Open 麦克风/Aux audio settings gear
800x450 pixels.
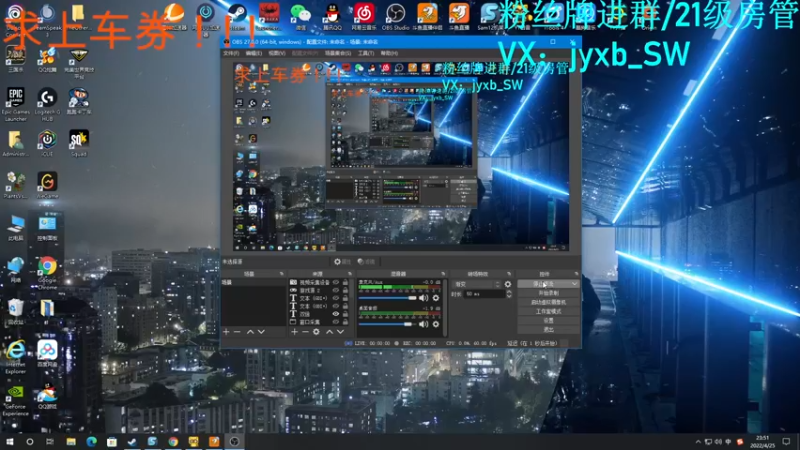click(x=436, y=298)
